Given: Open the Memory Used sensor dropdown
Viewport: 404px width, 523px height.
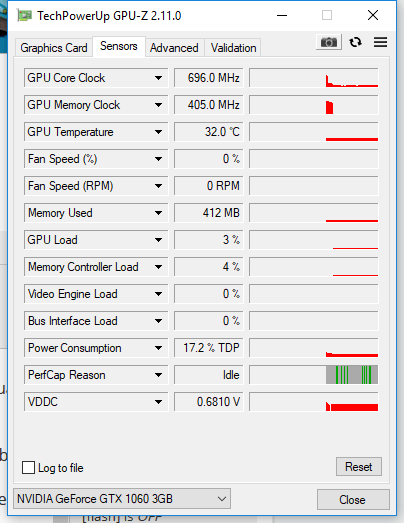Looking at the screenshot, I should [x=96, y=213].
